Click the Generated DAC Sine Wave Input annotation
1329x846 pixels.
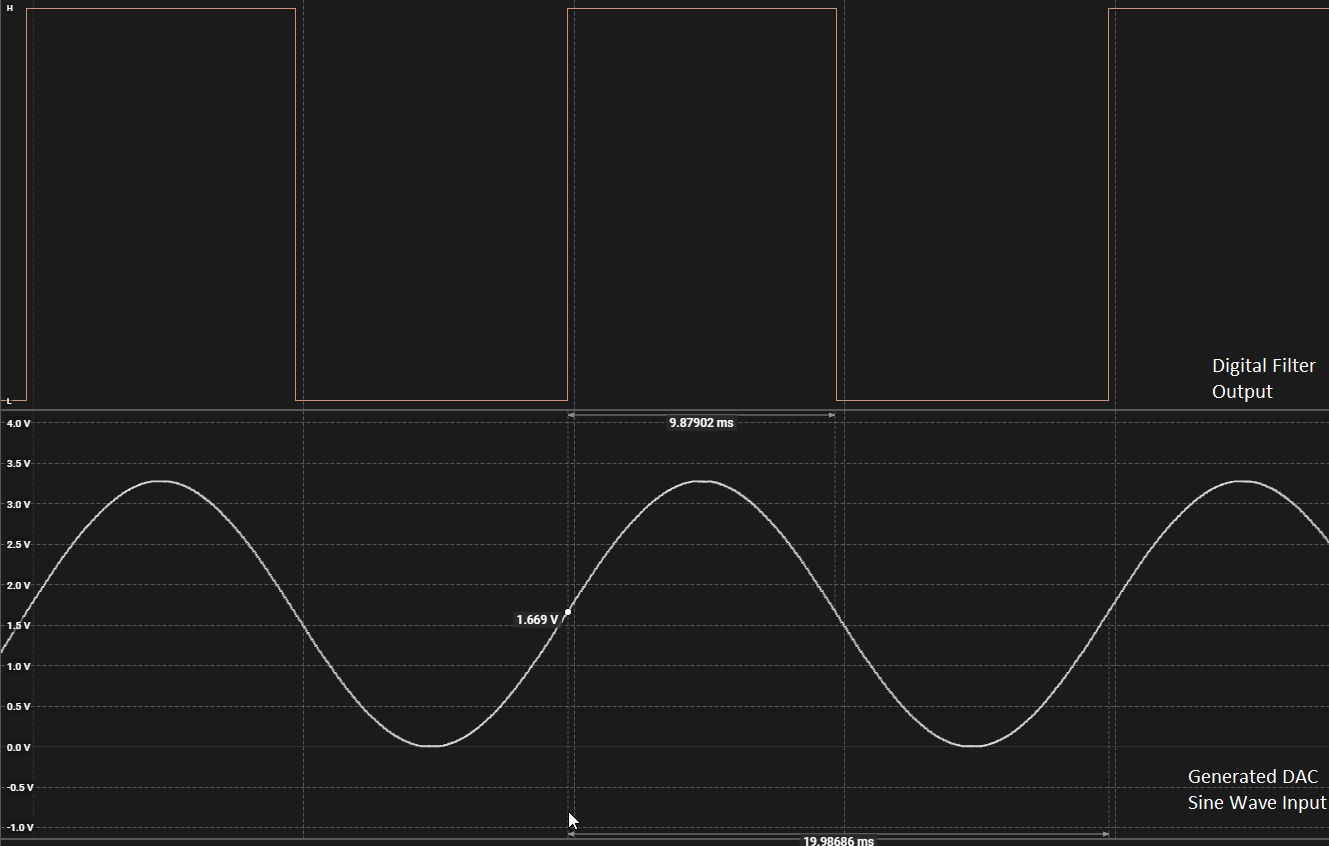pyautogui.click(x=1256, y=790)
